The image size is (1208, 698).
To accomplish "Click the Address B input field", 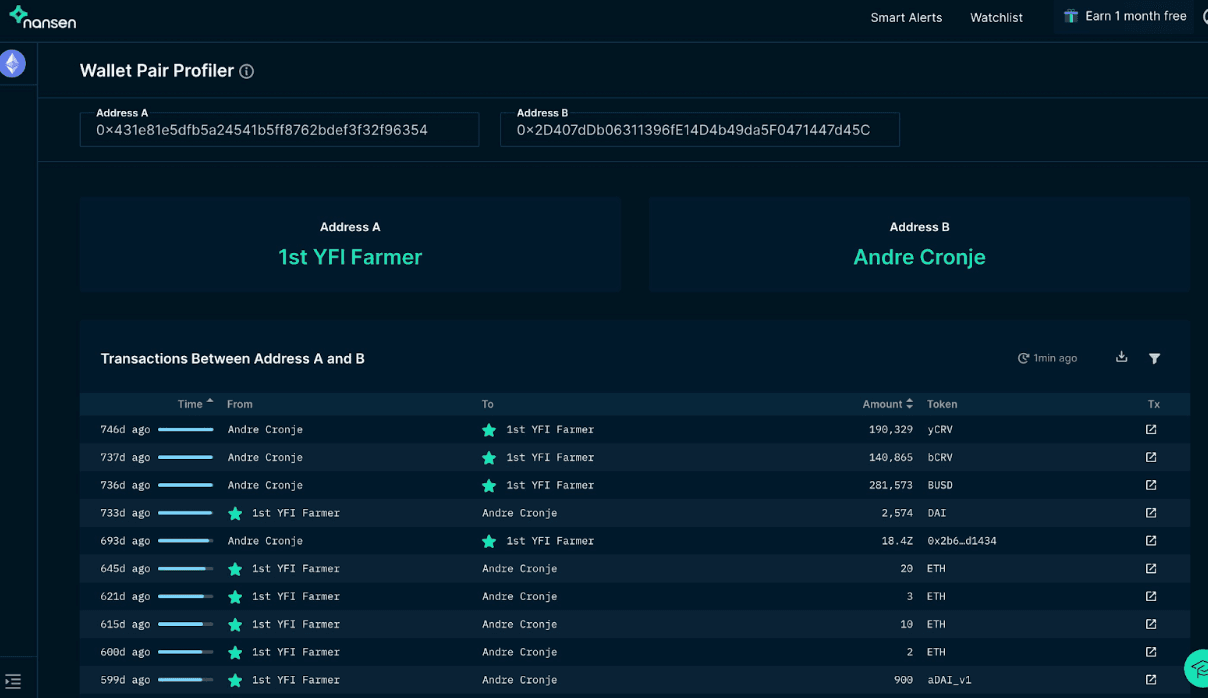I will (699, 130).
